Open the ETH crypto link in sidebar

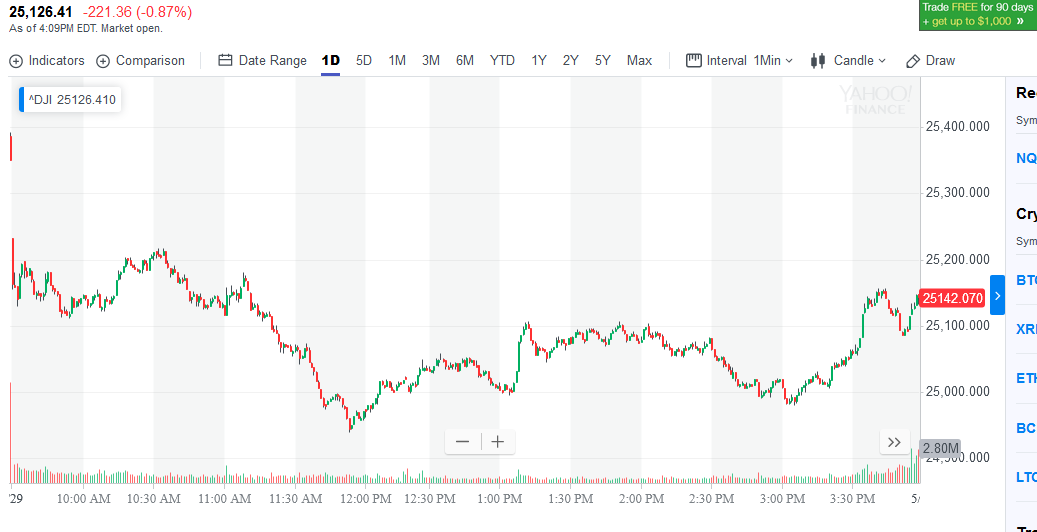click(x=1026, y=378)
